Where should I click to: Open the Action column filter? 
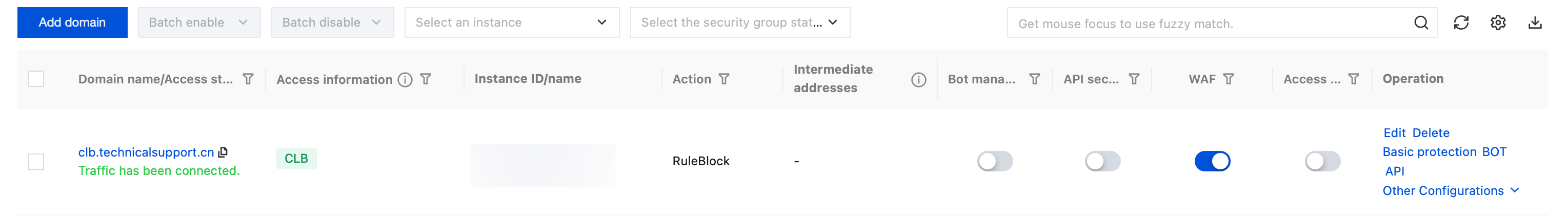pyautogui.click(x=723, y=79)
